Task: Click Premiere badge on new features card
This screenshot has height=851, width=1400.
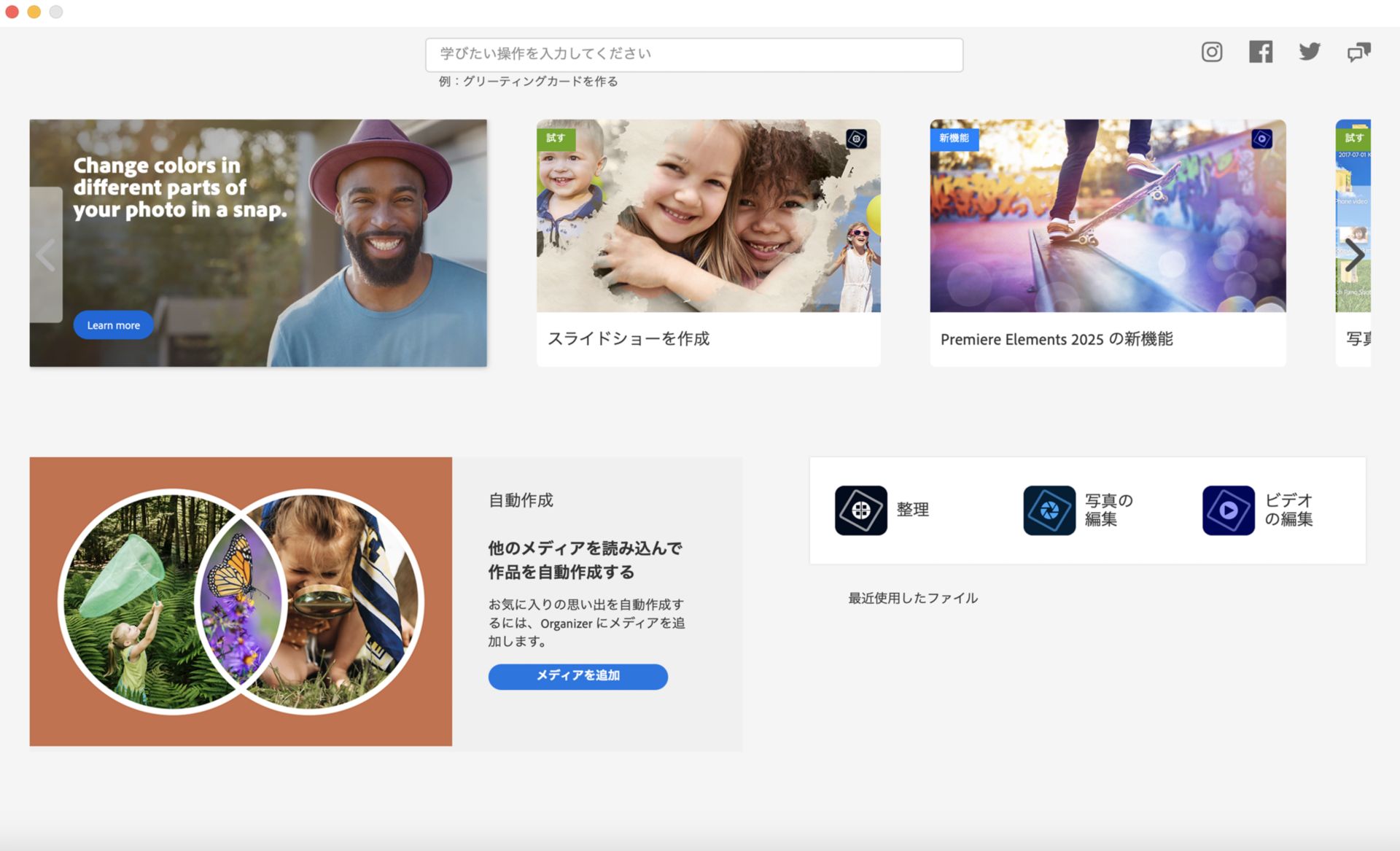Action: [1261, 139]
